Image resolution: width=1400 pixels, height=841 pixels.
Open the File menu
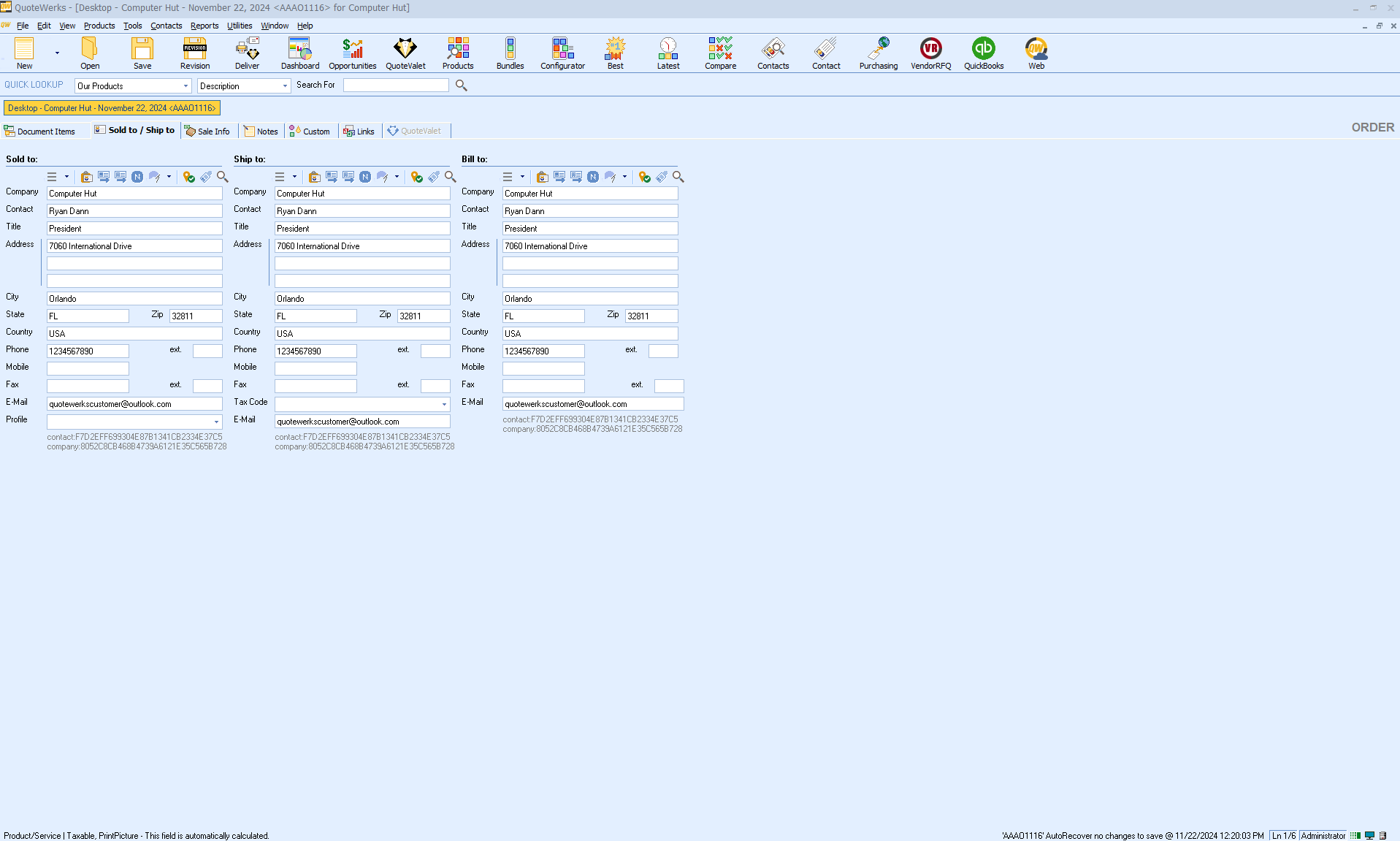point(23,26)
